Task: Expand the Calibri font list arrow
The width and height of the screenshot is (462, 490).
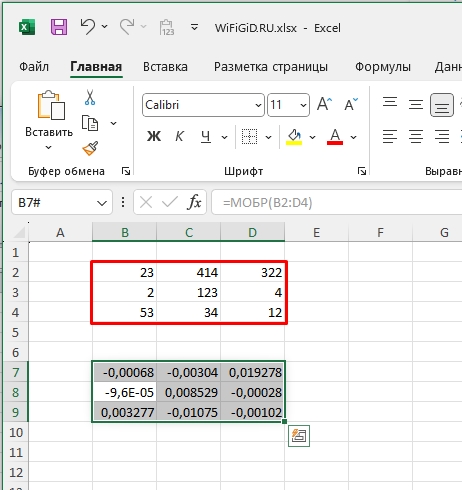Action: coord(258,105)
